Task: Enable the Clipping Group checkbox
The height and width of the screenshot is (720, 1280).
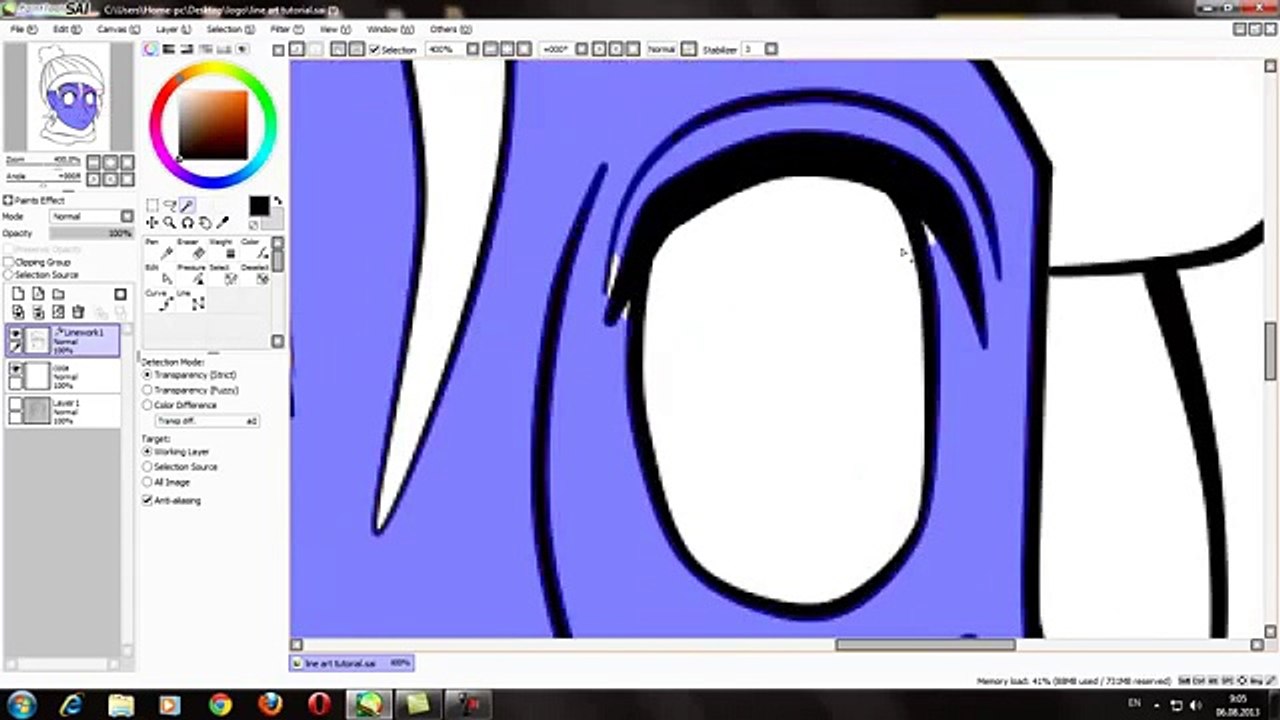Action: [9, 262]
